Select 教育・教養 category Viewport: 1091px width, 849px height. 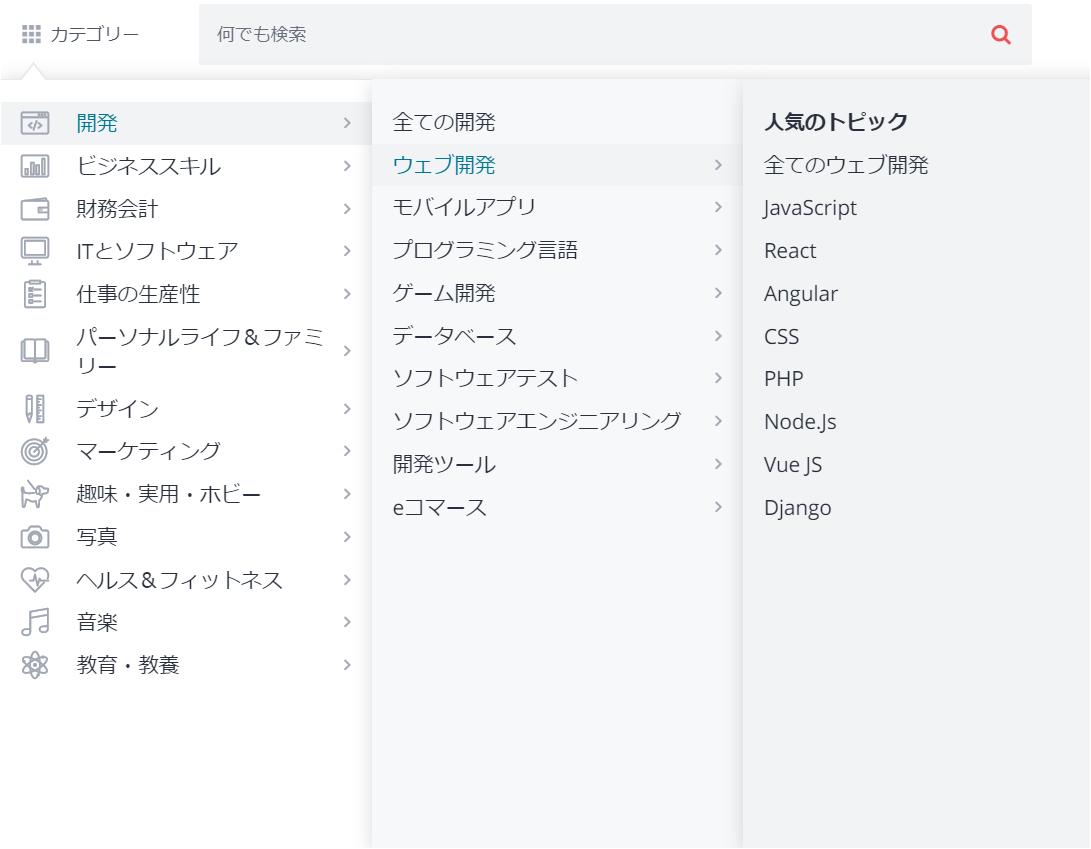[128, 665]
